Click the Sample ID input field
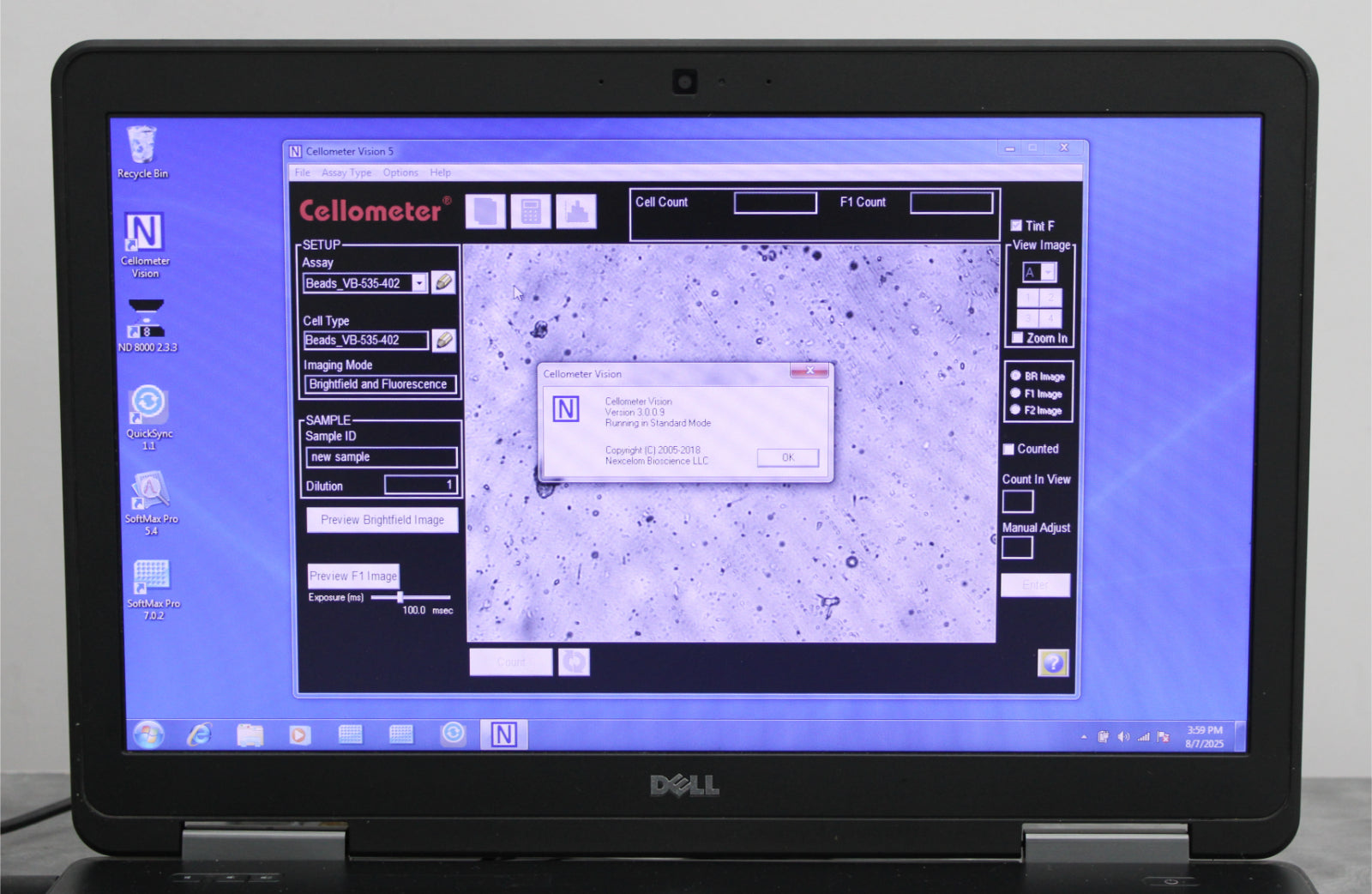Screen dimensions: 1372x894 tap(382, 457)
